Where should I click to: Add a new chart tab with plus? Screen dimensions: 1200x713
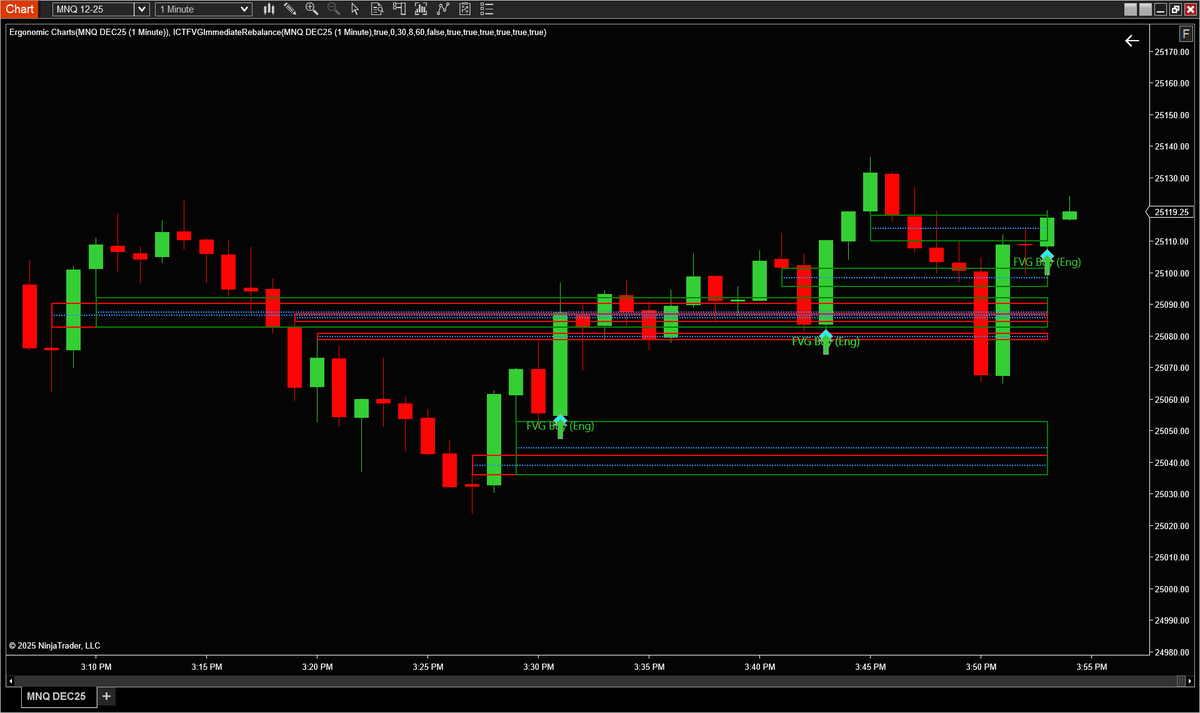[x=106, y=696]
